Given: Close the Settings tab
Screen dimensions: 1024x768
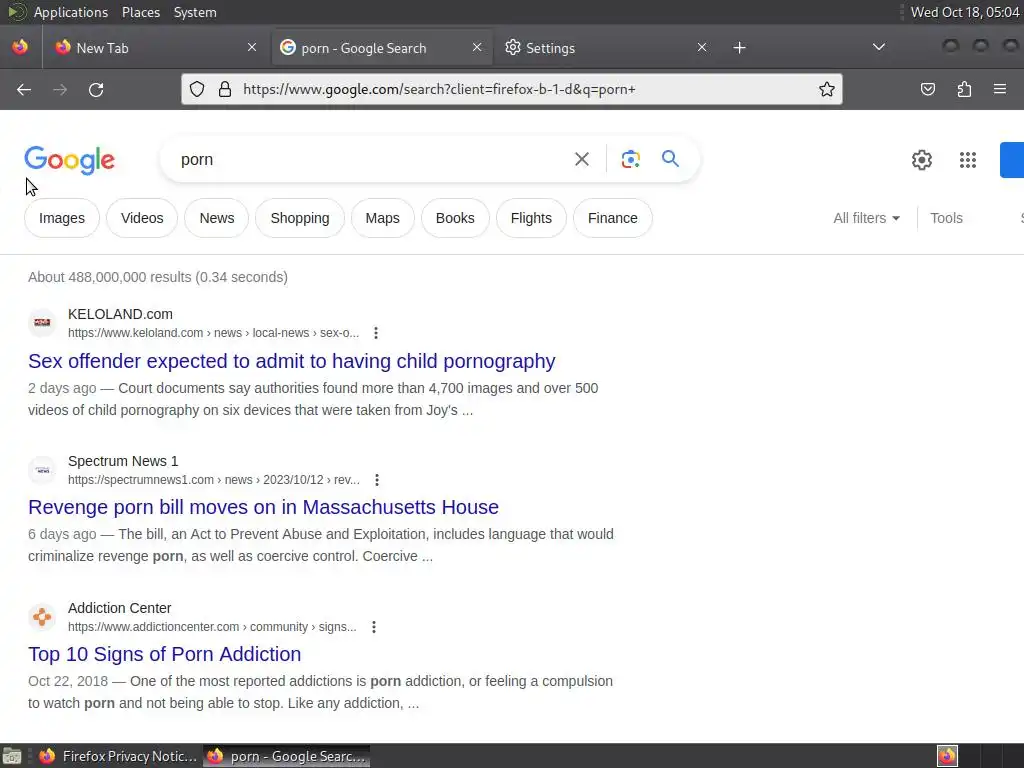Looking at the screenshot, I should click(702, 47).
